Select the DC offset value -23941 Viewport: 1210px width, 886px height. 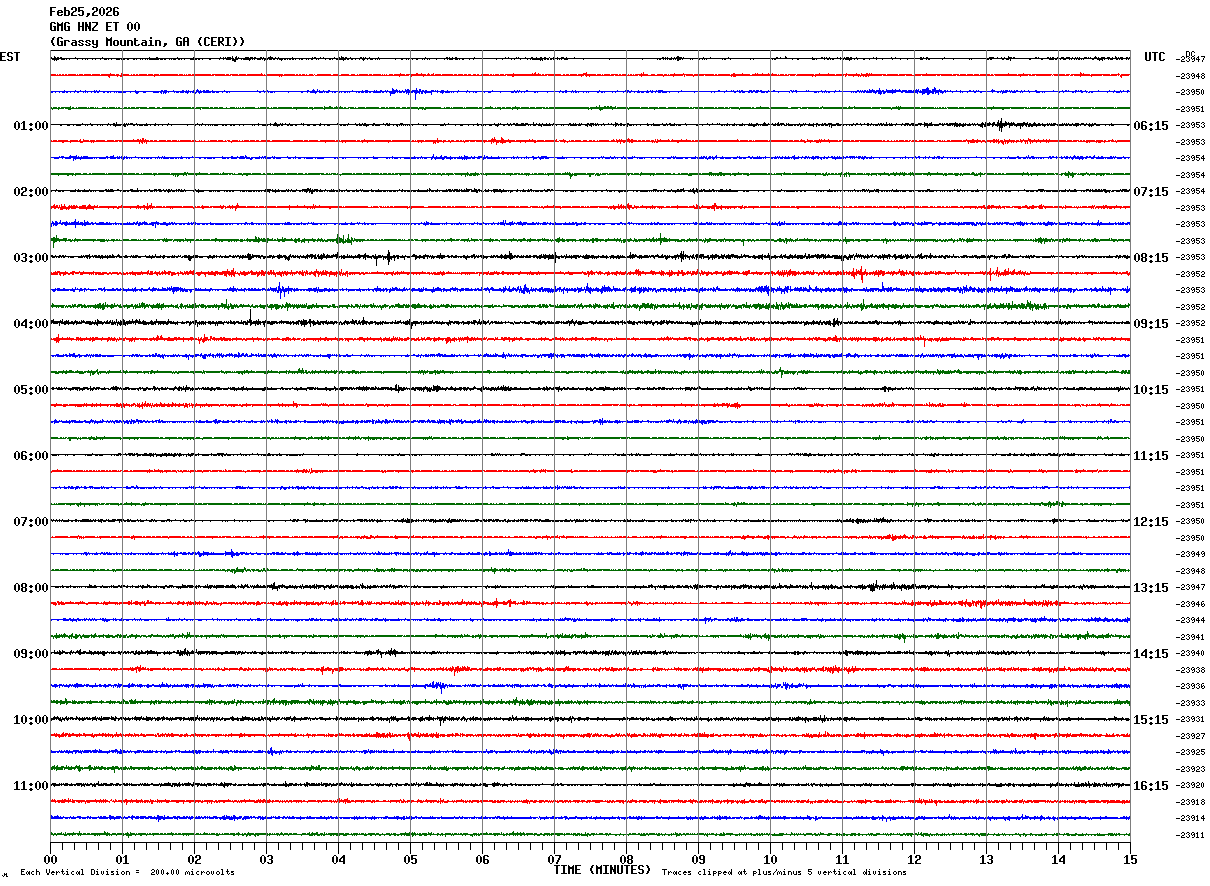click(1191, 638)
